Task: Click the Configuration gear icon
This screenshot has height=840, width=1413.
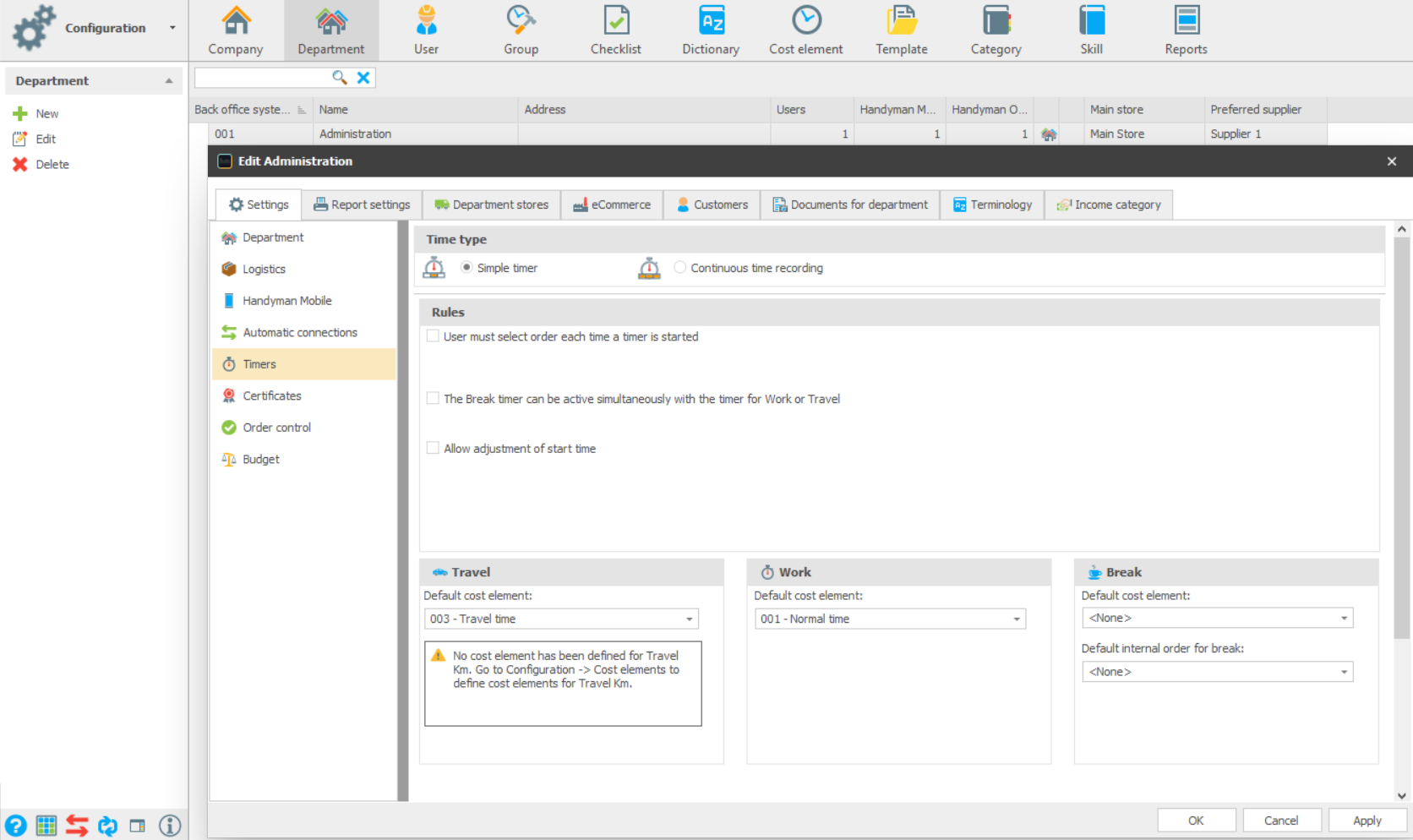Action: [x=34, y=27]
